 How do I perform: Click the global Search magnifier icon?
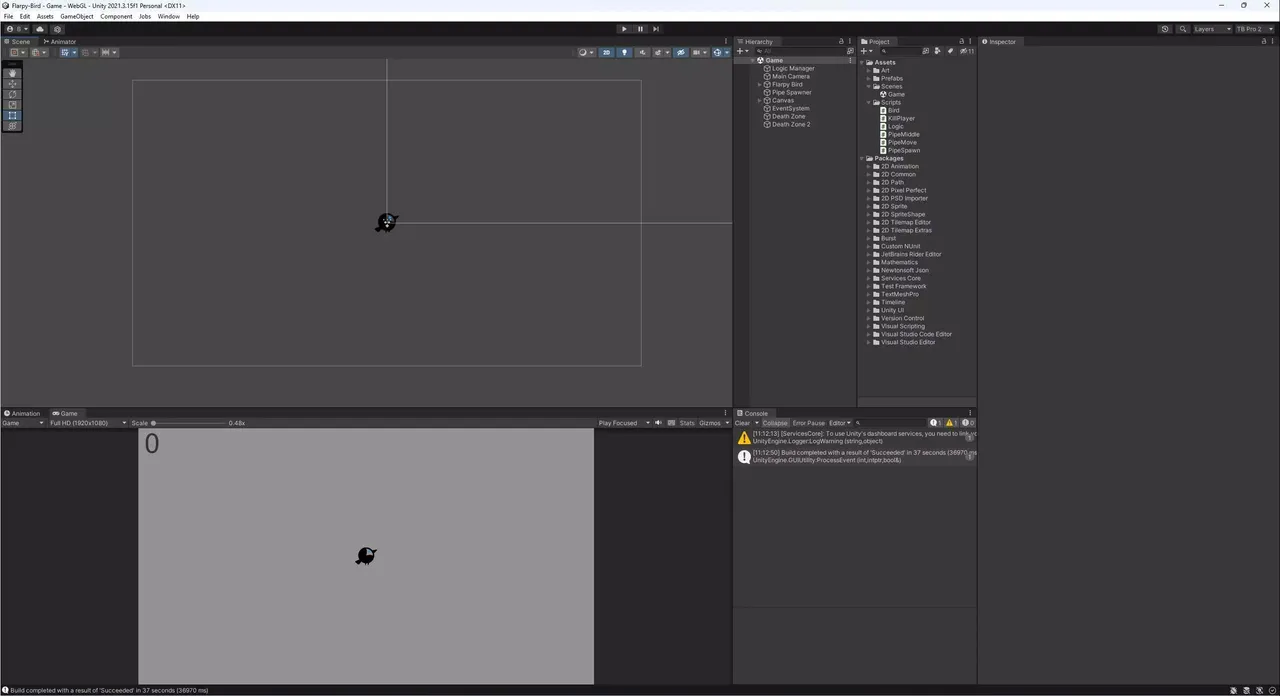click(x=1183, y=29)
